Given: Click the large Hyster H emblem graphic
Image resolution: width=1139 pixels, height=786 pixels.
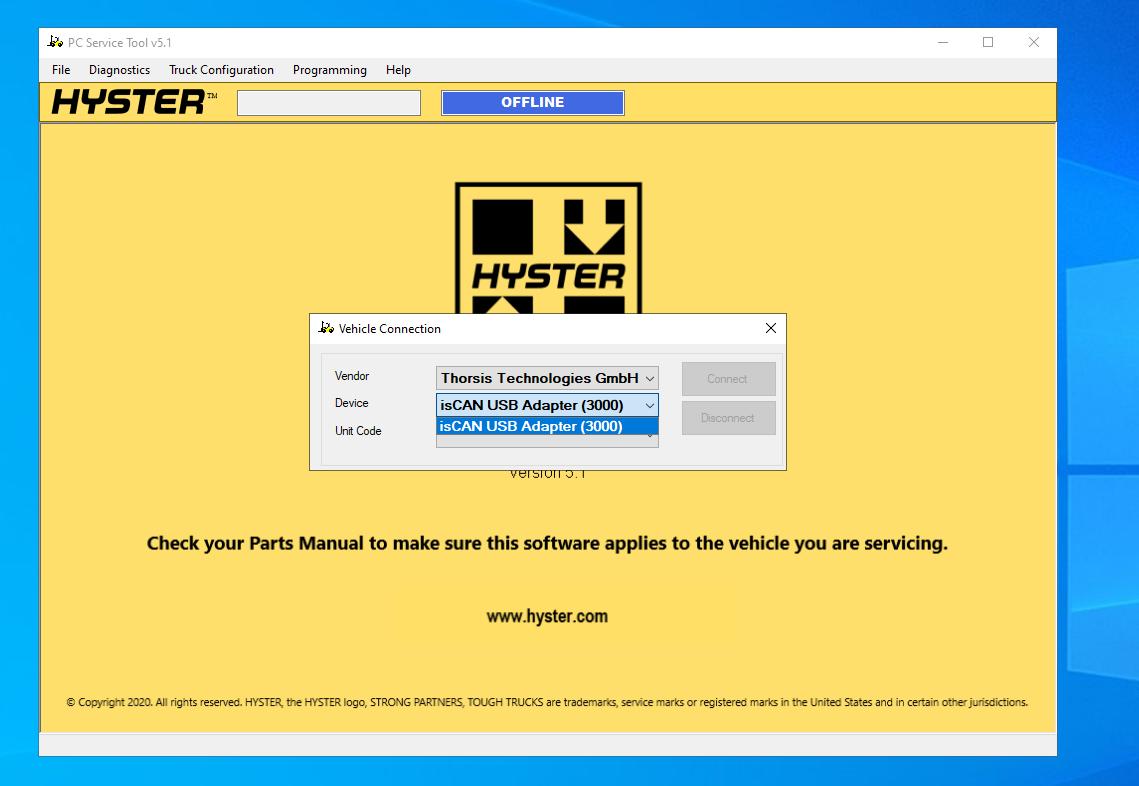Looking at the screenshot, I should [548, 240].
